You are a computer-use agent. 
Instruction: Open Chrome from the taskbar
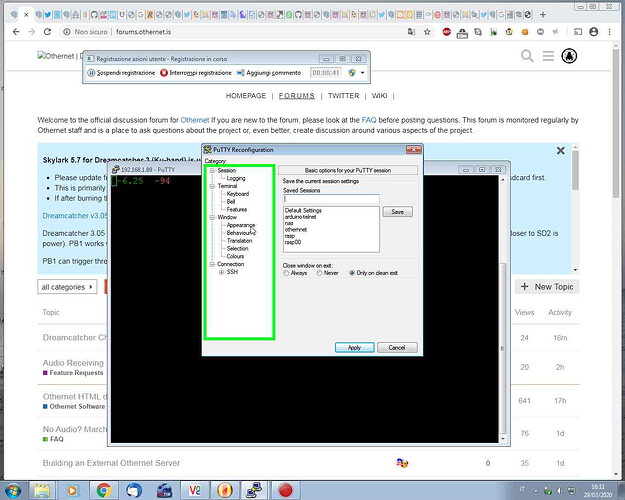[x=103, y=490]
